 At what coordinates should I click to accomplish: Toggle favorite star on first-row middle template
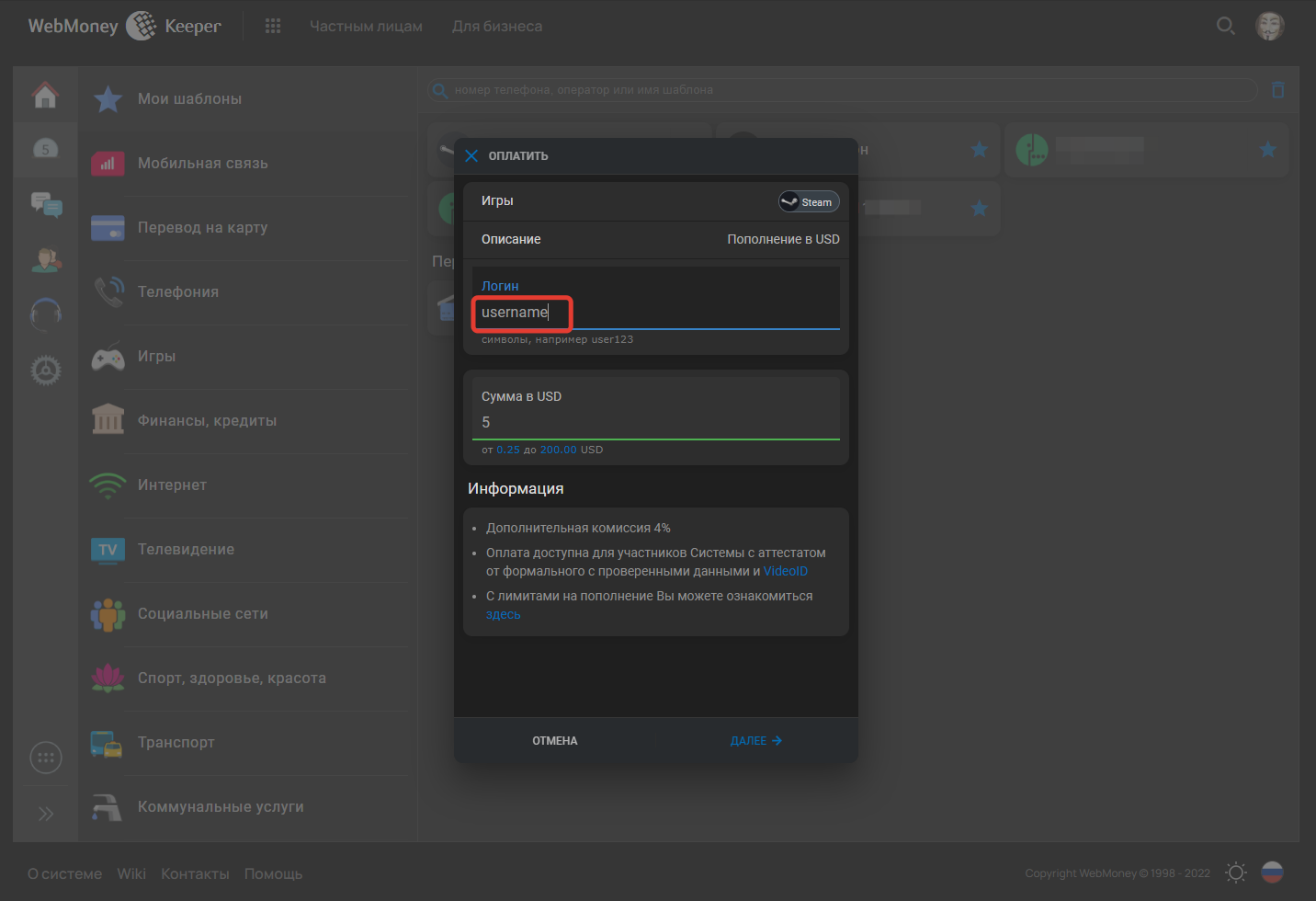click(980, 149)
